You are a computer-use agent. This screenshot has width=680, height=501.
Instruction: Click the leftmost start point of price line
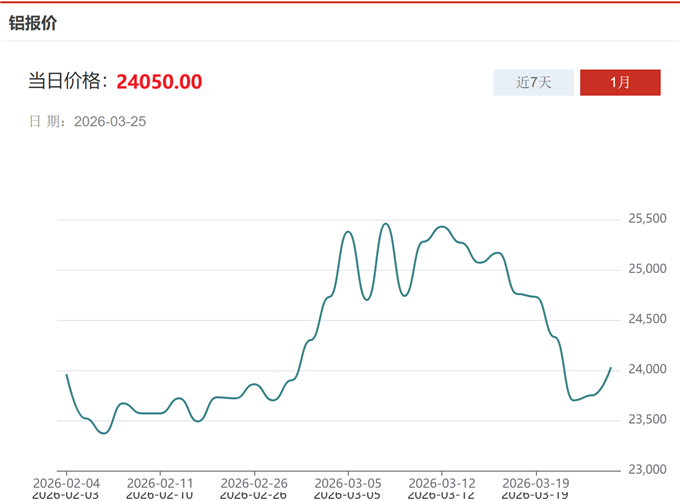(x=66, y=375)
